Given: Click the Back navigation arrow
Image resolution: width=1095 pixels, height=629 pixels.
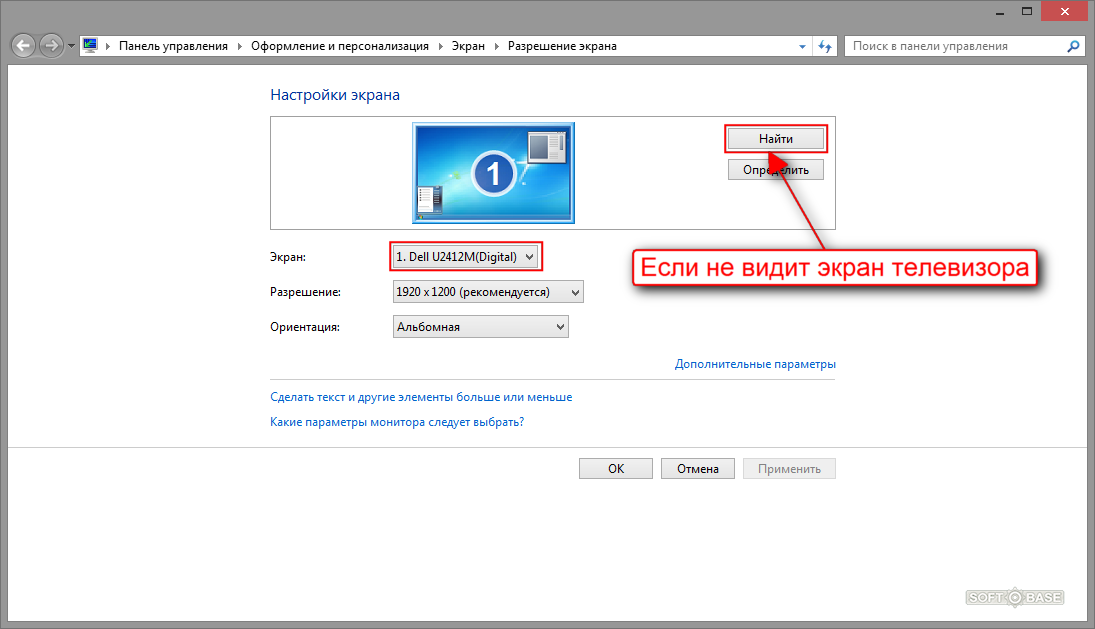Looking at the screenshot, I should click(24, 46).
